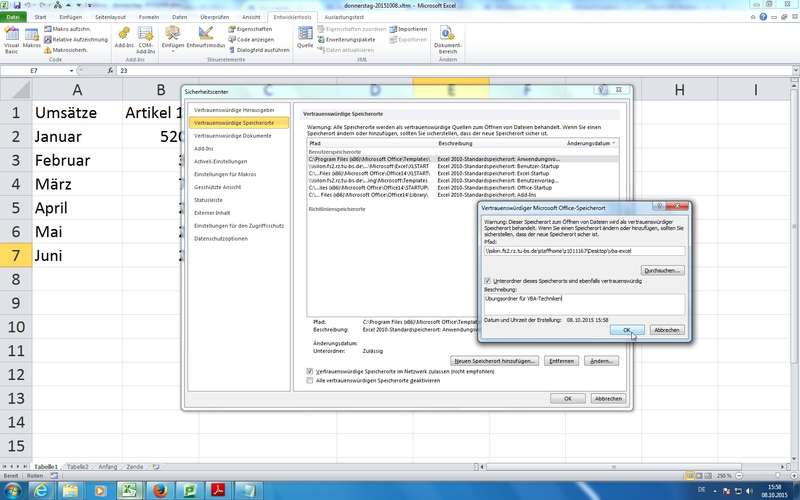Click the Entfernen button

point(561,361)
